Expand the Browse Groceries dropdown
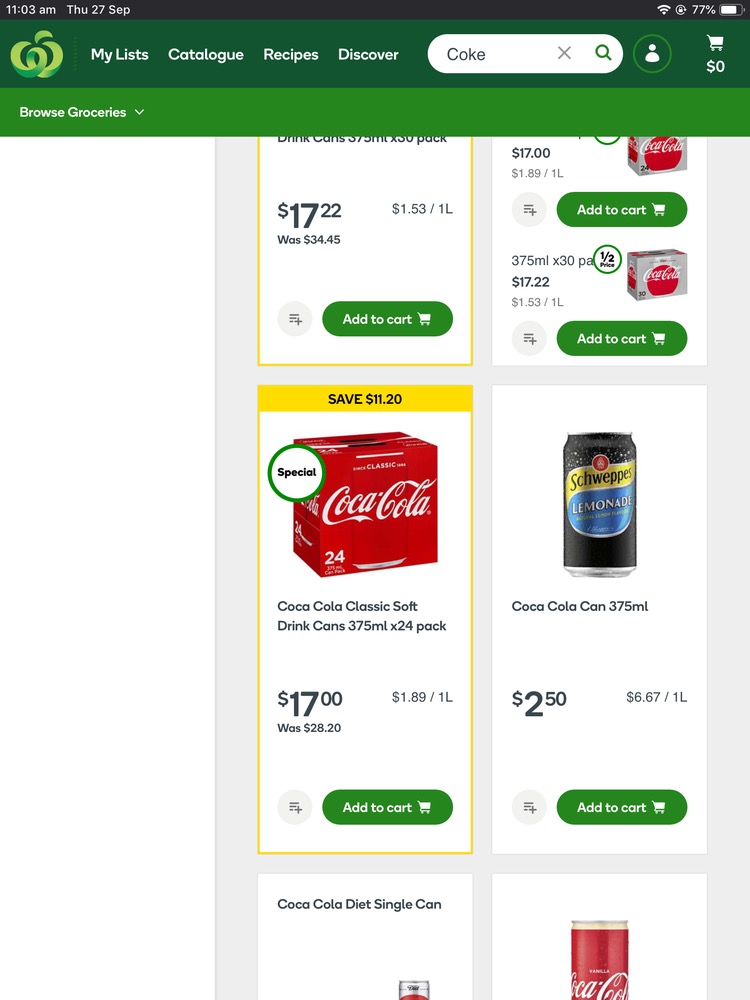Viewport: 750px width, 1000px height. tap(82, 112)
